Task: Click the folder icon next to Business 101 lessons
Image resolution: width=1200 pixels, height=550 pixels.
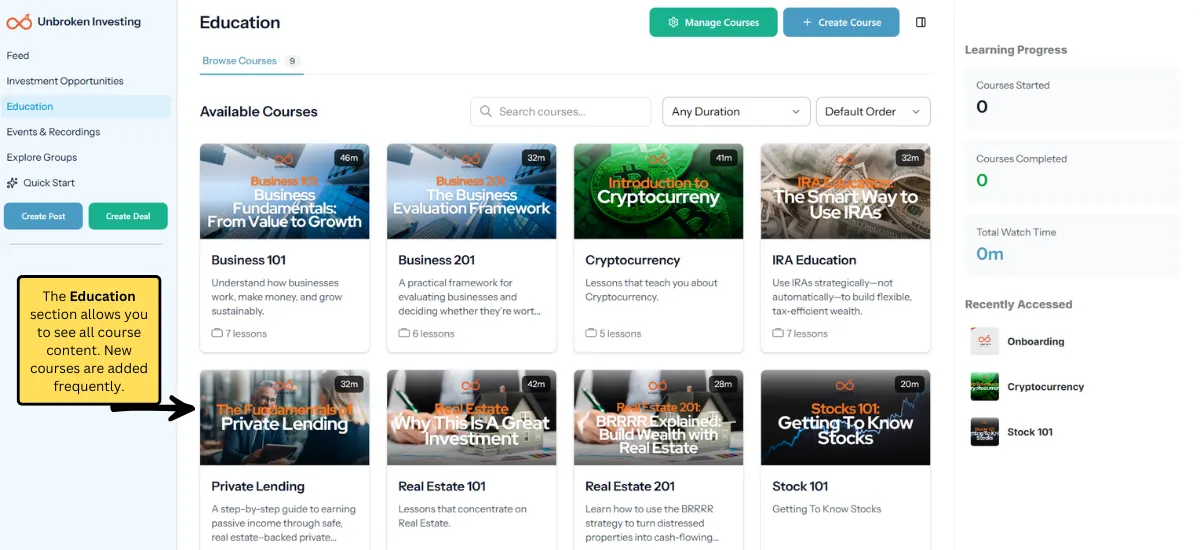Action: tap(217, 333)
